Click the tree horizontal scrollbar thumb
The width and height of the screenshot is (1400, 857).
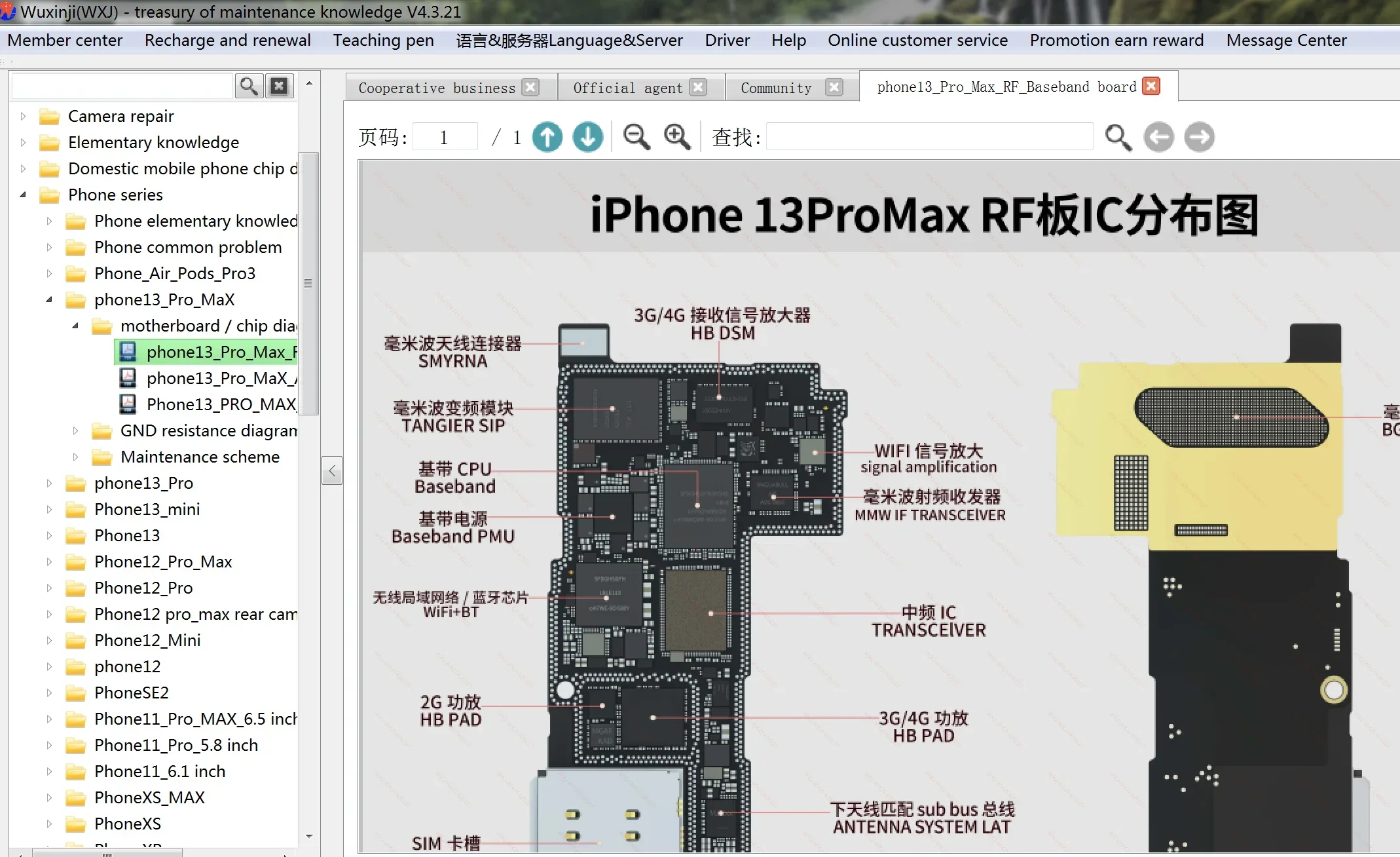pyautogui.click(x=107, y=854)
